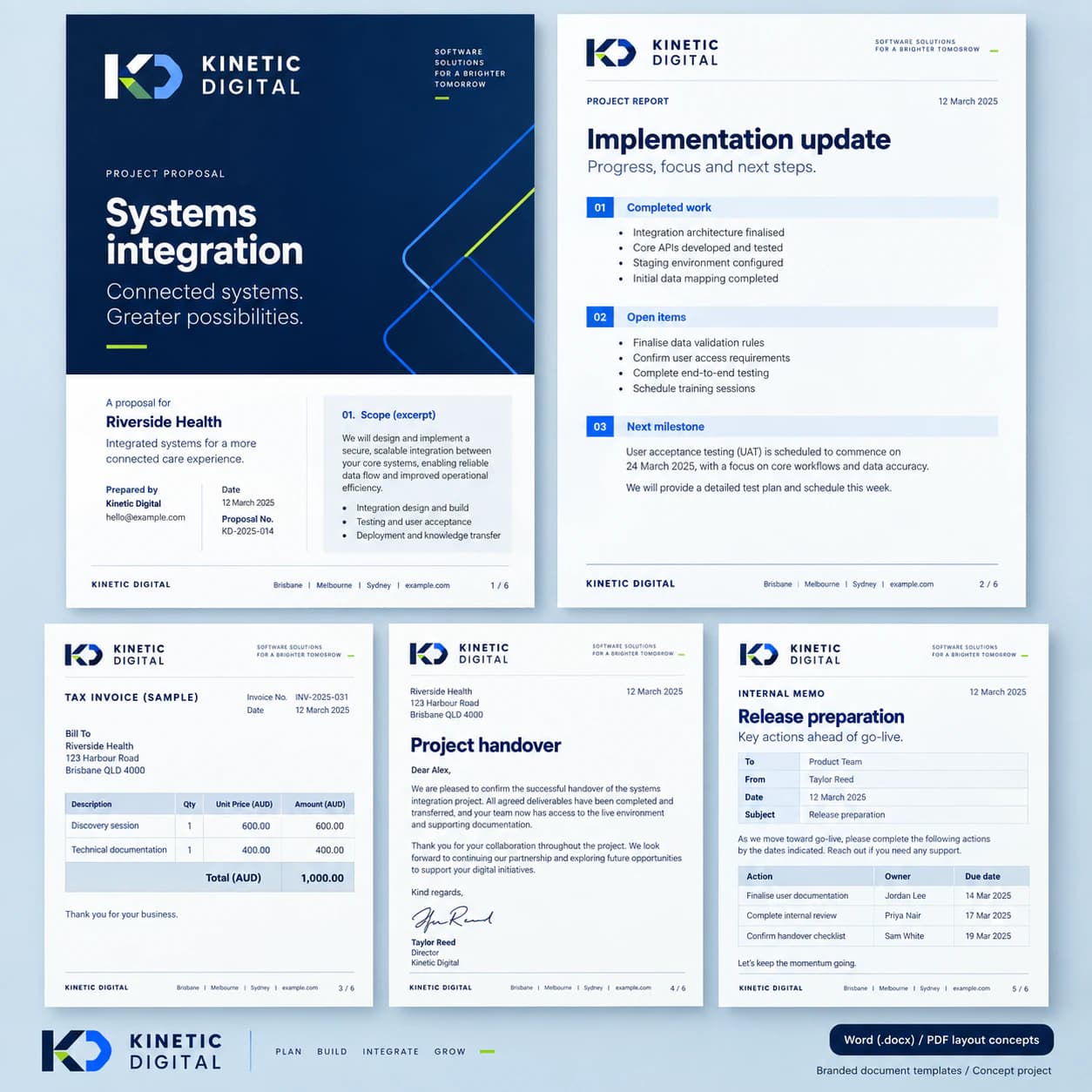Click the KD logo on the proposal cover

pos(144,77)
